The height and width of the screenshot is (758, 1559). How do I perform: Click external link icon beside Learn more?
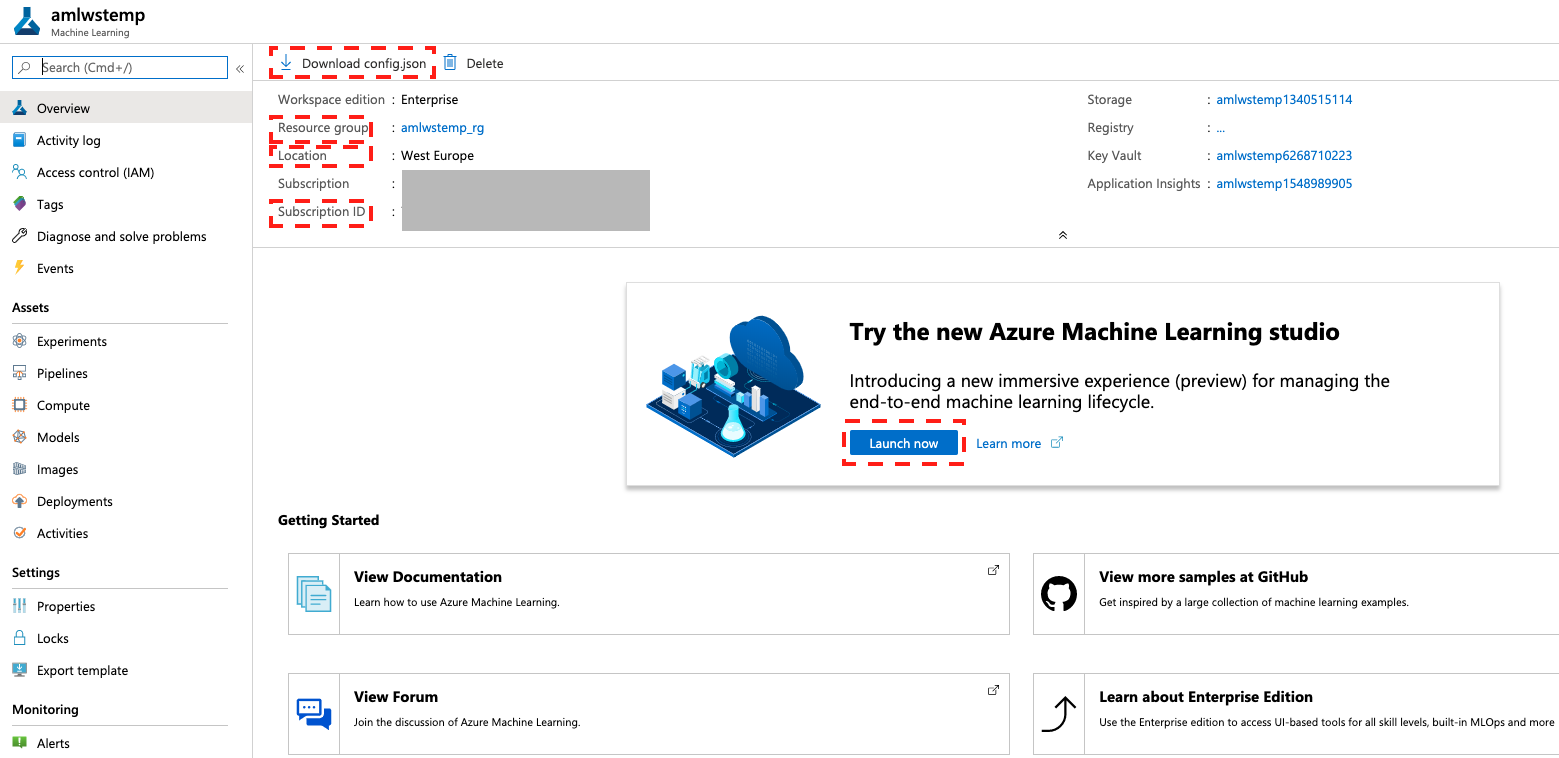click(x=1057, y=442)
